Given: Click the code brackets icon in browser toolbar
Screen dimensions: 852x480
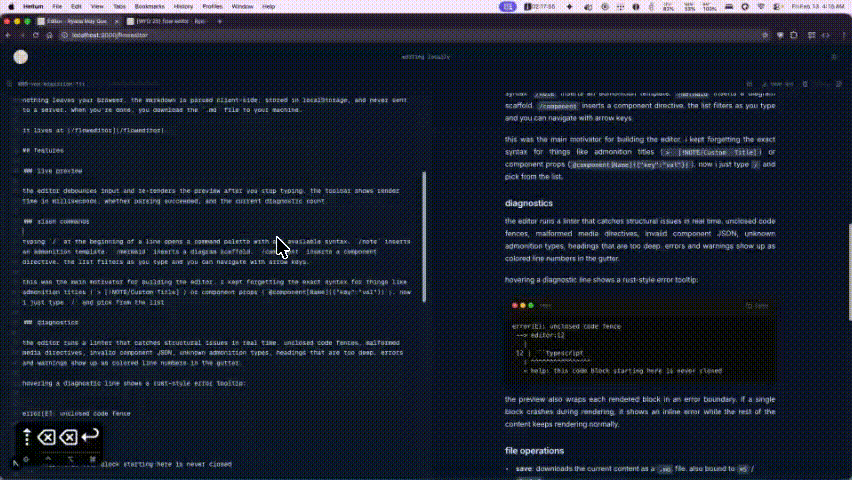Looking at the screenshot, I should click(826, 35).
